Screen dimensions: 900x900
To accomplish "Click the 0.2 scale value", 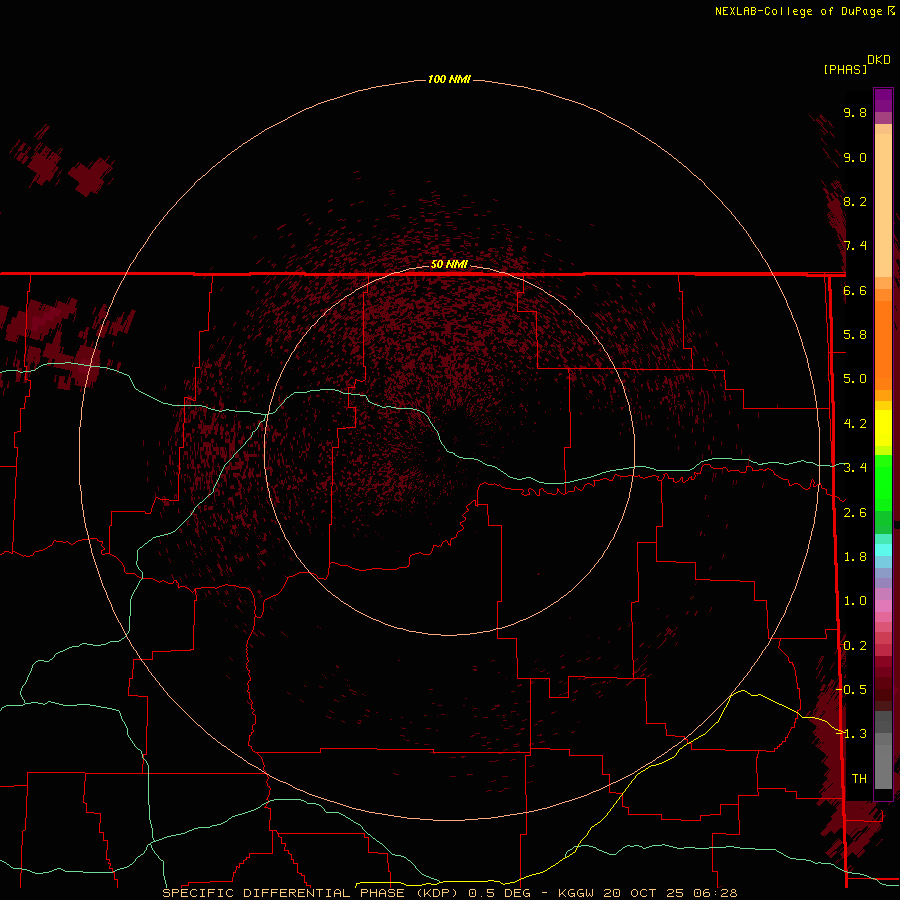I will click(x=855, y=646).
